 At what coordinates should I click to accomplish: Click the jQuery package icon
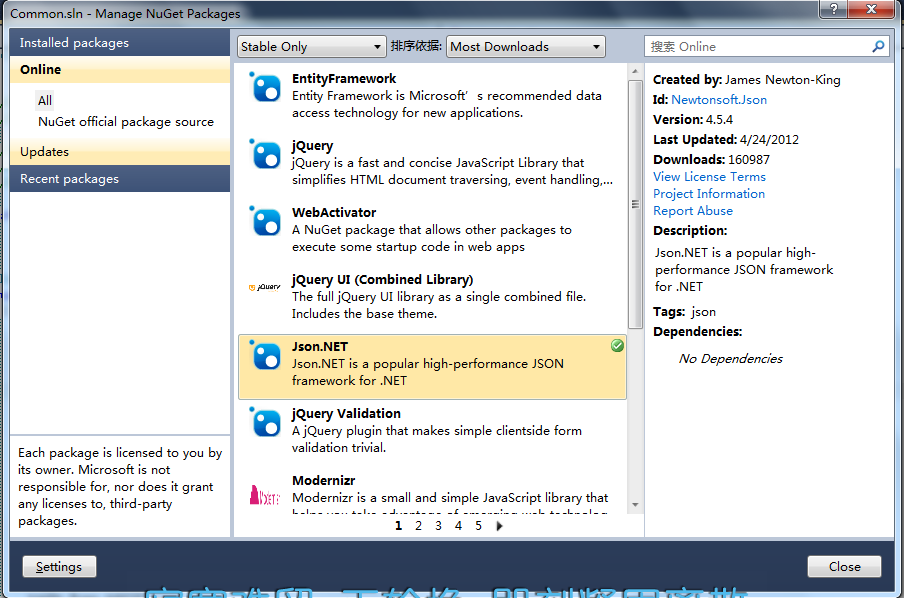(265, 155)
